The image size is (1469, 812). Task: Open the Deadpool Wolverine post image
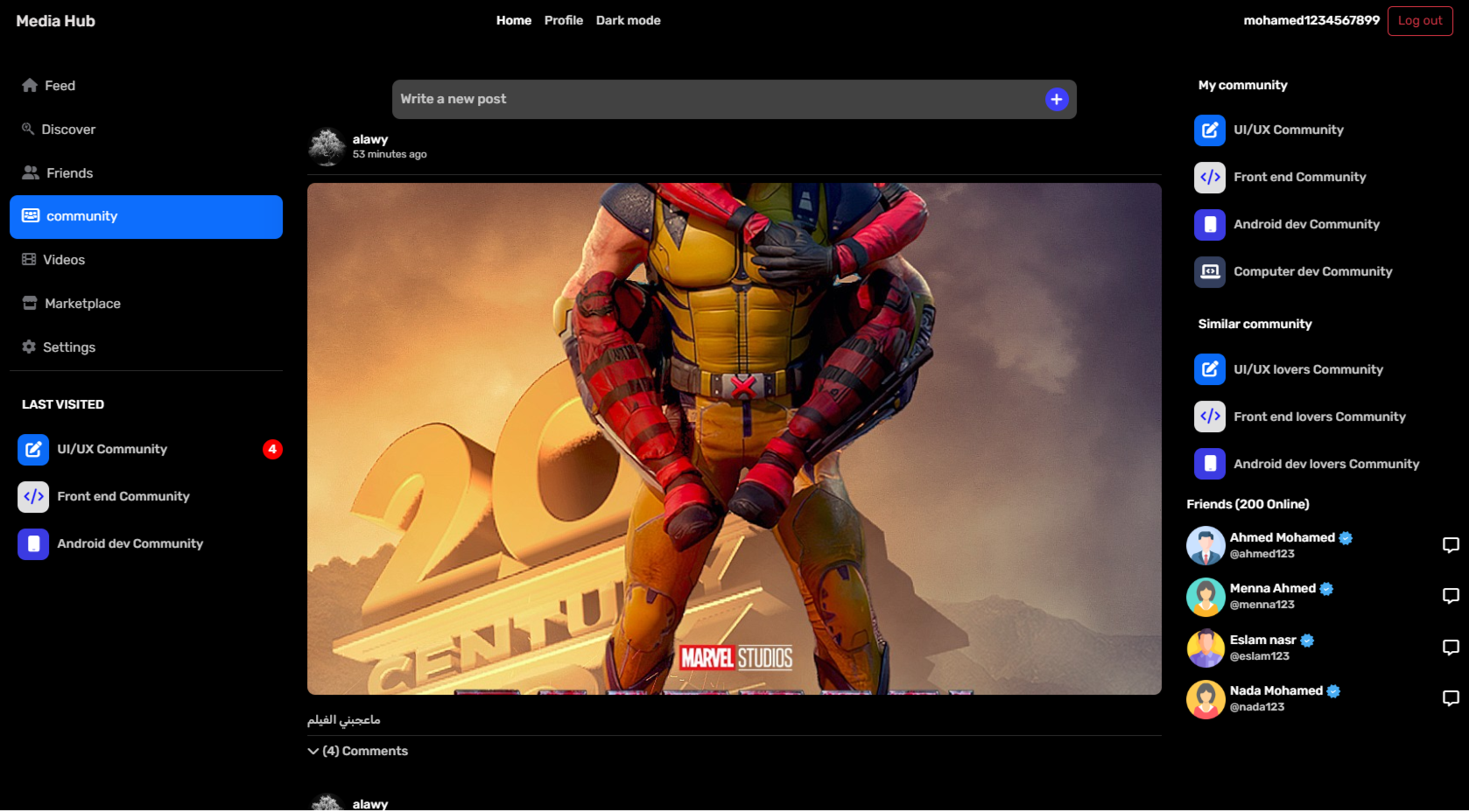pyautogui.click(x=734, y=438)
